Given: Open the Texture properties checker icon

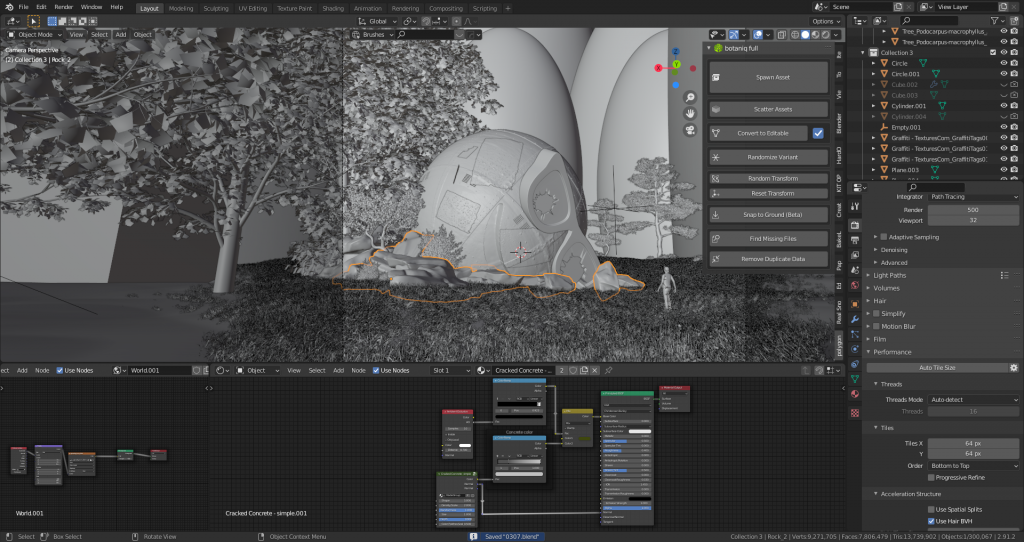Looking at the screenshot, I should (x=855, y=413).
